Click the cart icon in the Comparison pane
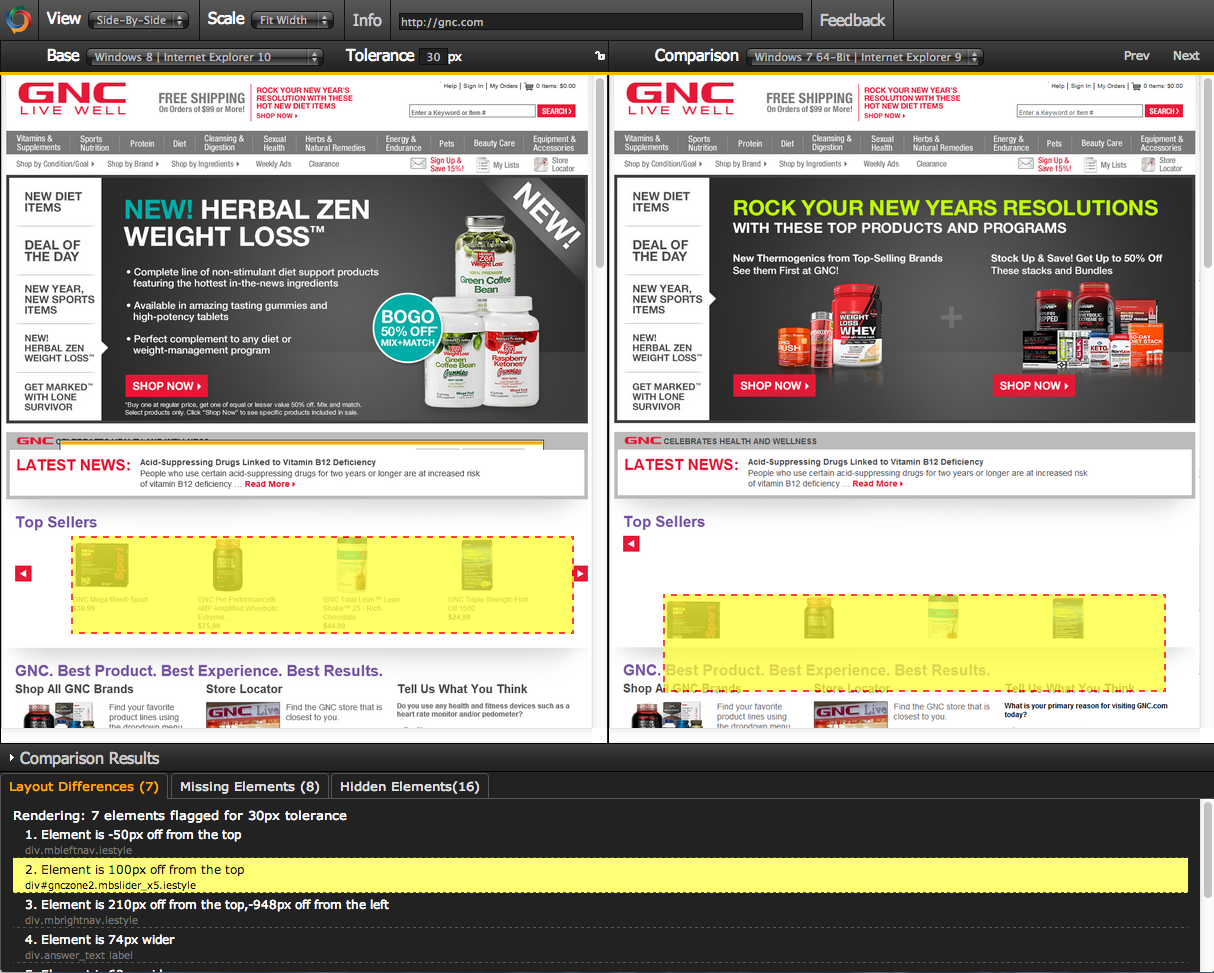The height and width of the screenshot is (973, 1214). pos(1137,86)
